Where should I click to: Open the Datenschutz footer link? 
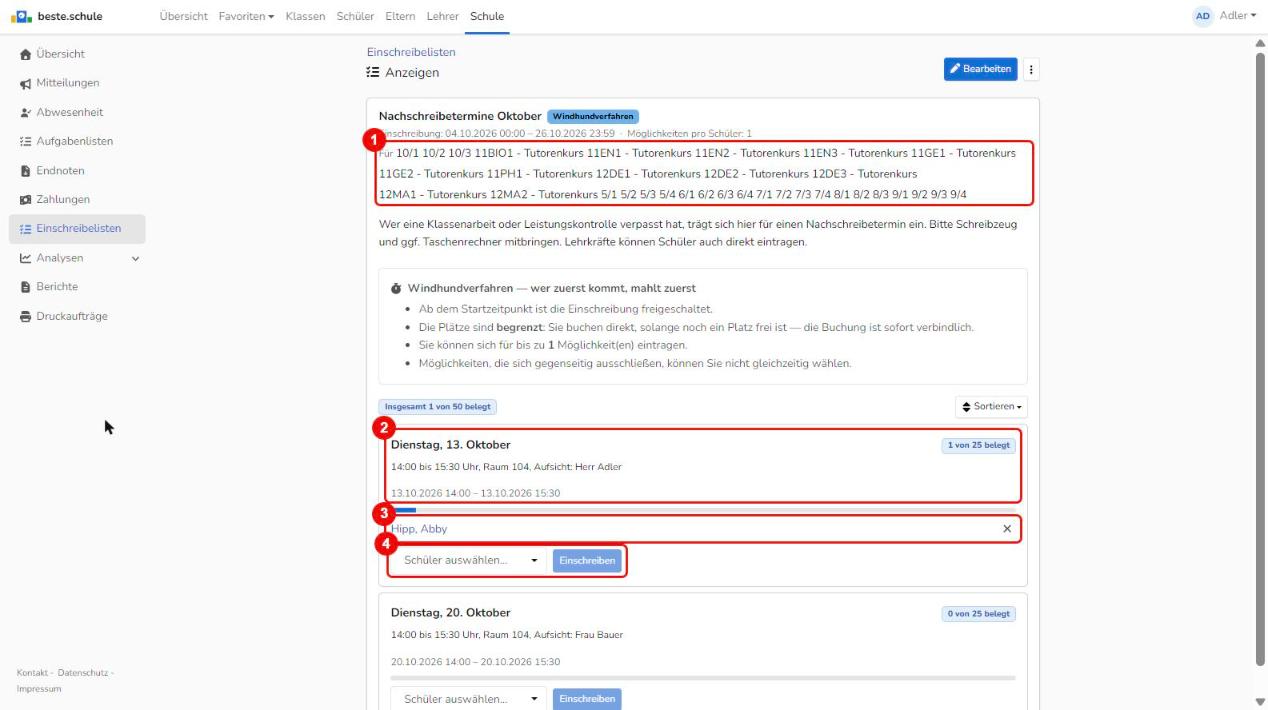(x=84, y=672)
